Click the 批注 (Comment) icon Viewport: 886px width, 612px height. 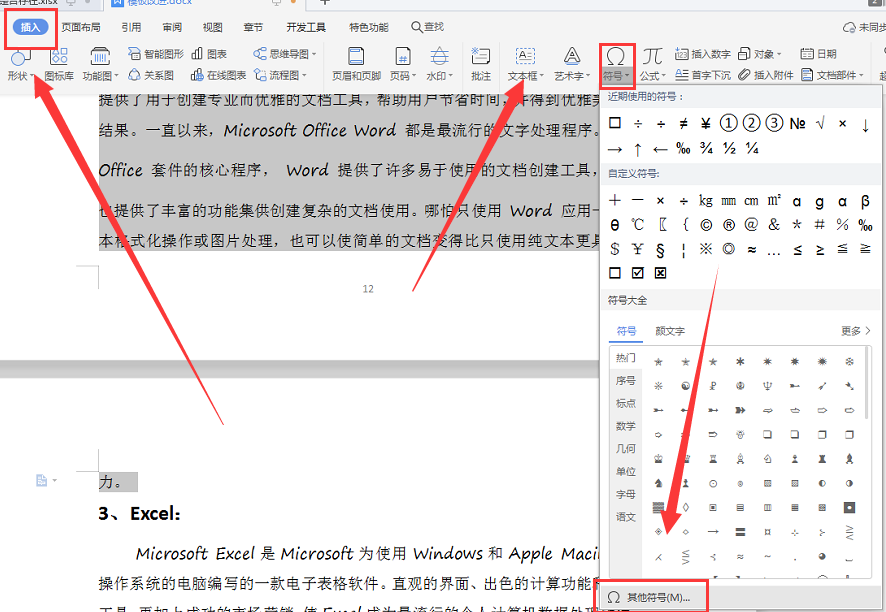(x=481, y=56)
